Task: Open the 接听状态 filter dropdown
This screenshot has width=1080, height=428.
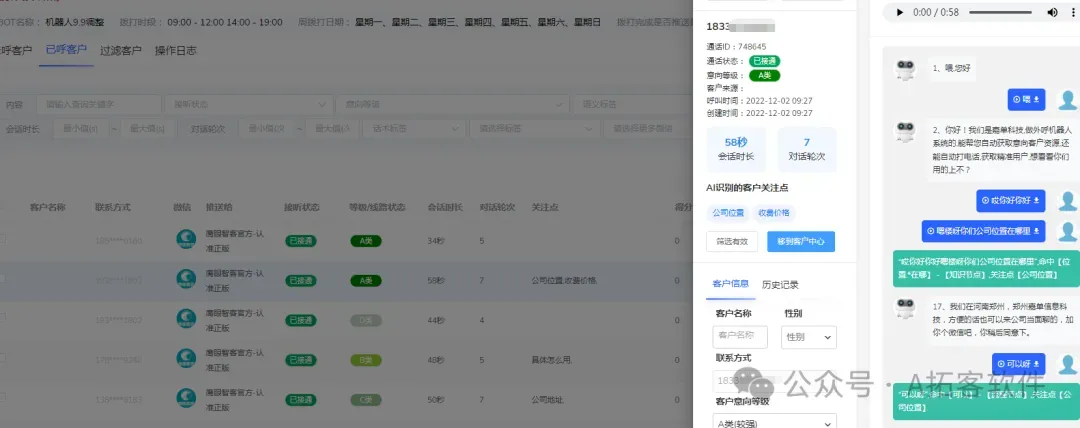Action: (248, 104)
